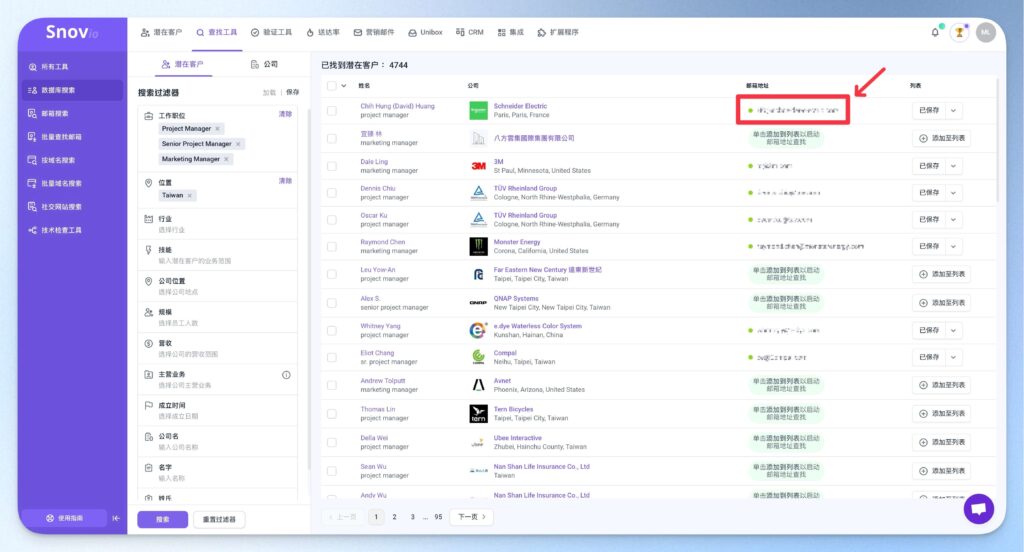Remove the Senior Project Manager filter tag

(238, 144)
